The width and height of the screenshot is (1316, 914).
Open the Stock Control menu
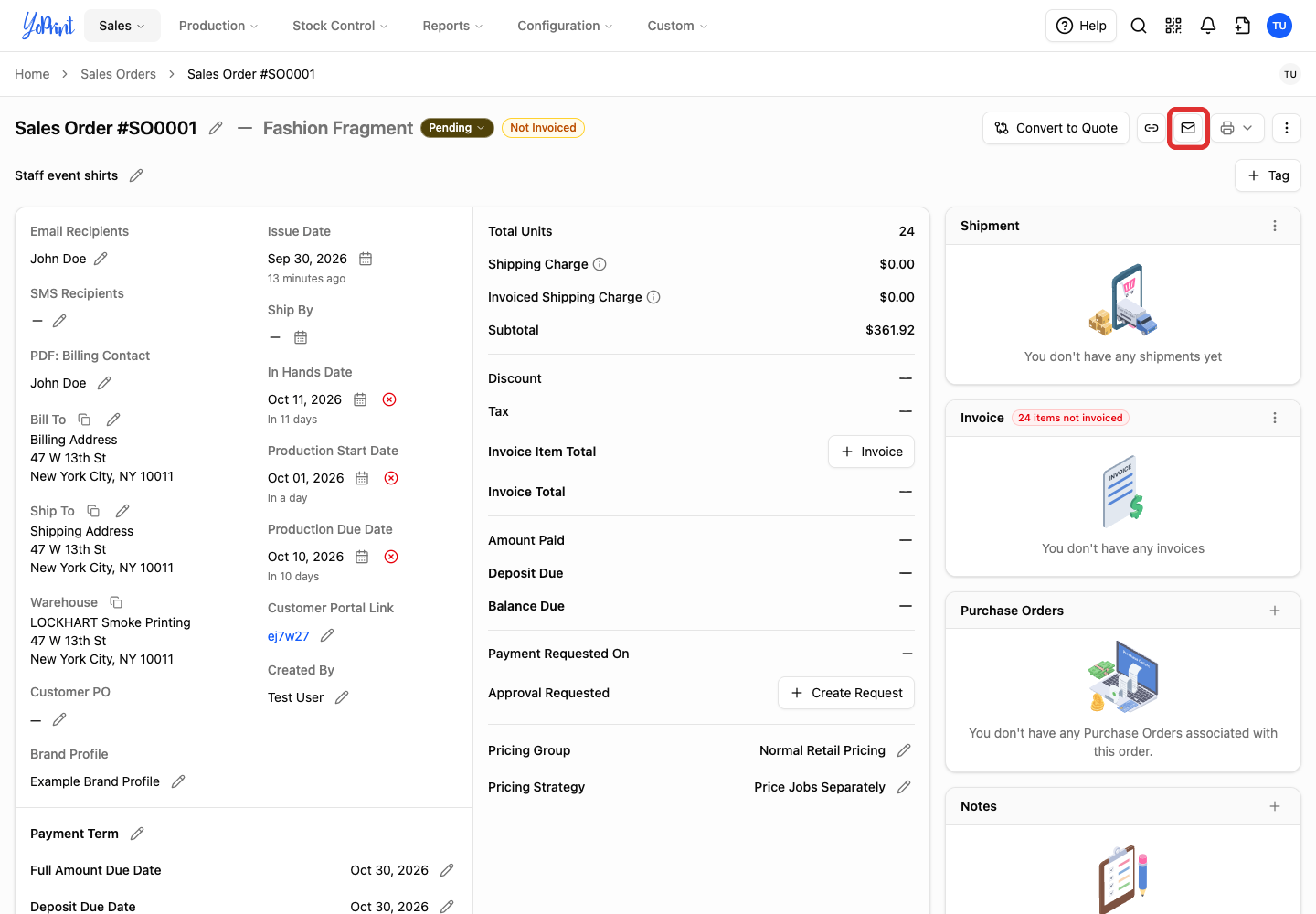point(340,26)
